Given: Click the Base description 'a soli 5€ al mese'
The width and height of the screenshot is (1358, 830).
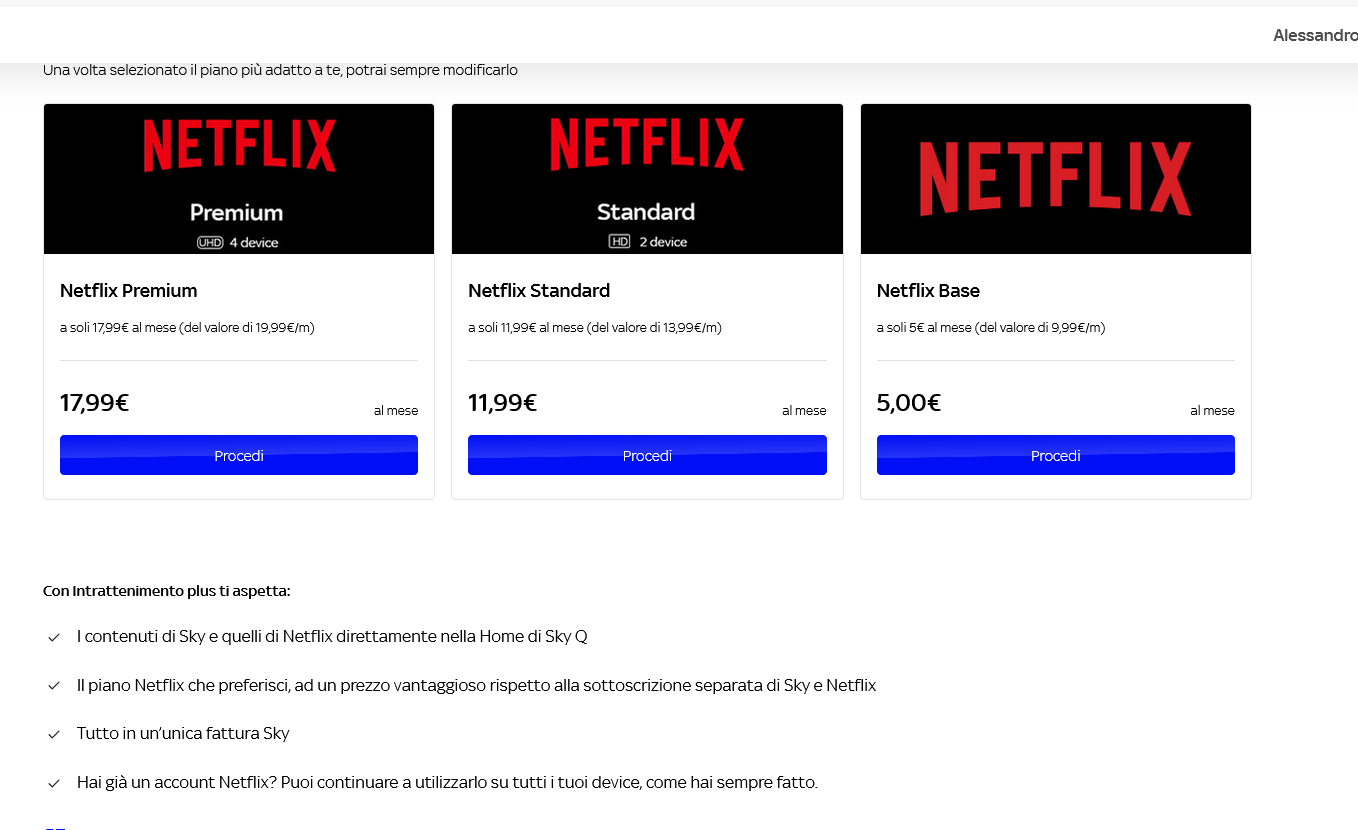Looking at the screenshot, I should click(991, 327).
